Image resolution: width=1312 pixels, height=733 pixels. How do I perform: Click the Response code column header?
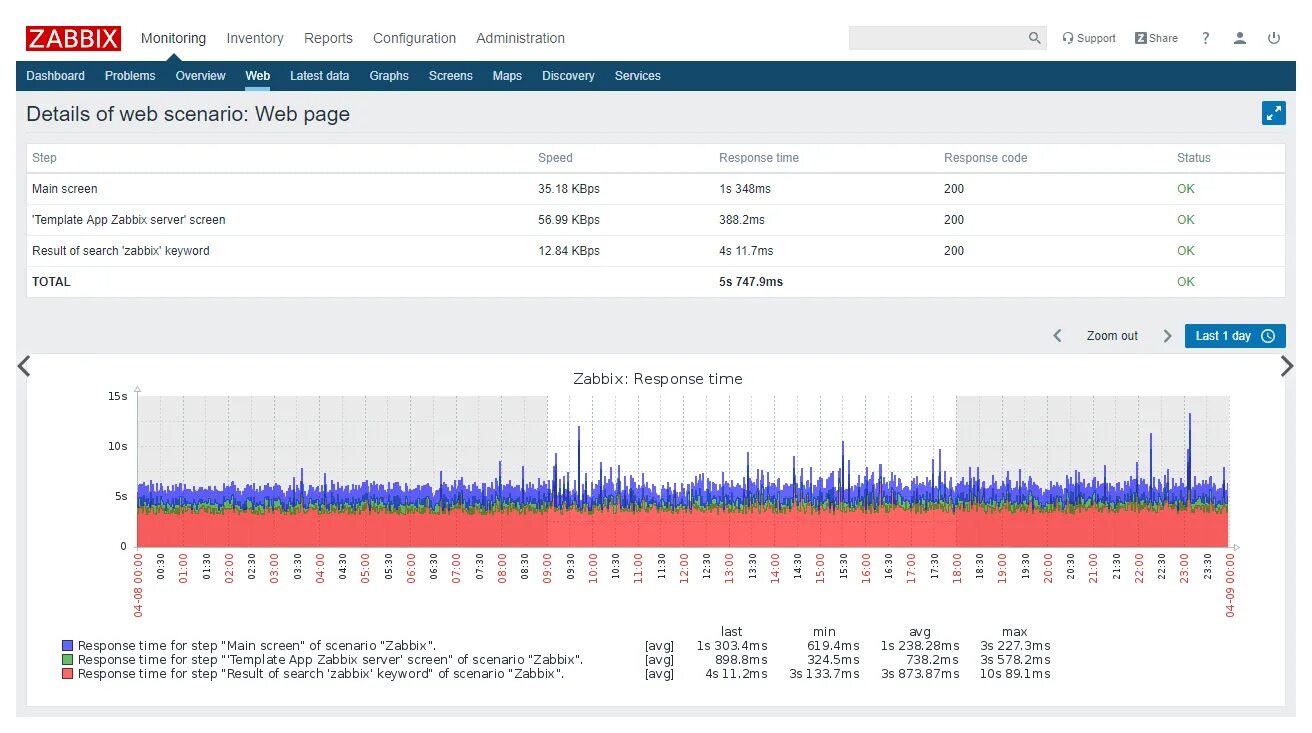tap(985, 158)
